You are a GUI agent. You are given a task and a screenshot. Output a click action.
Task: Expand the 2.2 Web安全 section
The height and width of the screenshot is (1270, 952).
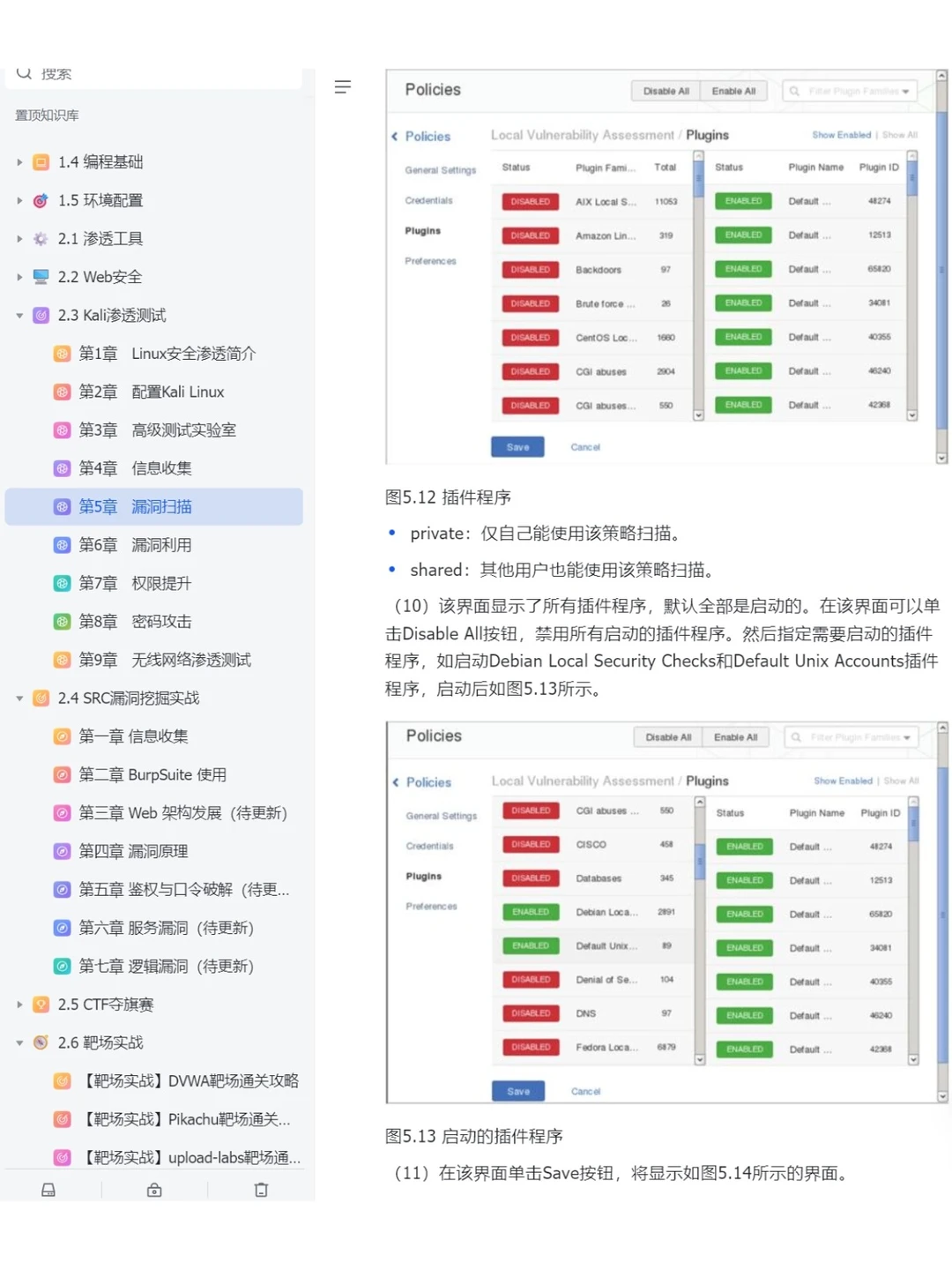[x=19, y=277]
